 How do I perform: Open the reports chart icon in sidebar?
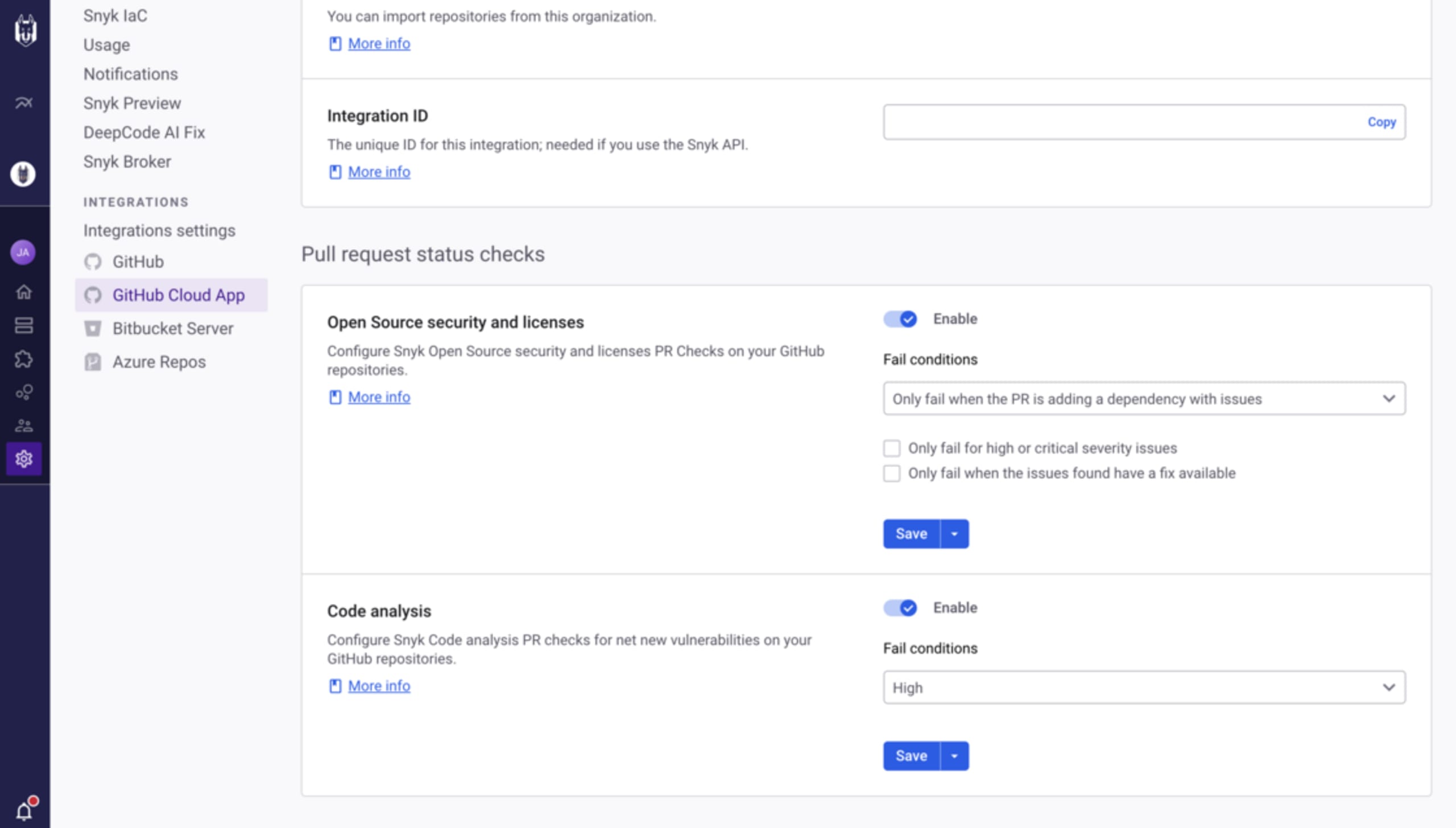[x=24, y=102]
